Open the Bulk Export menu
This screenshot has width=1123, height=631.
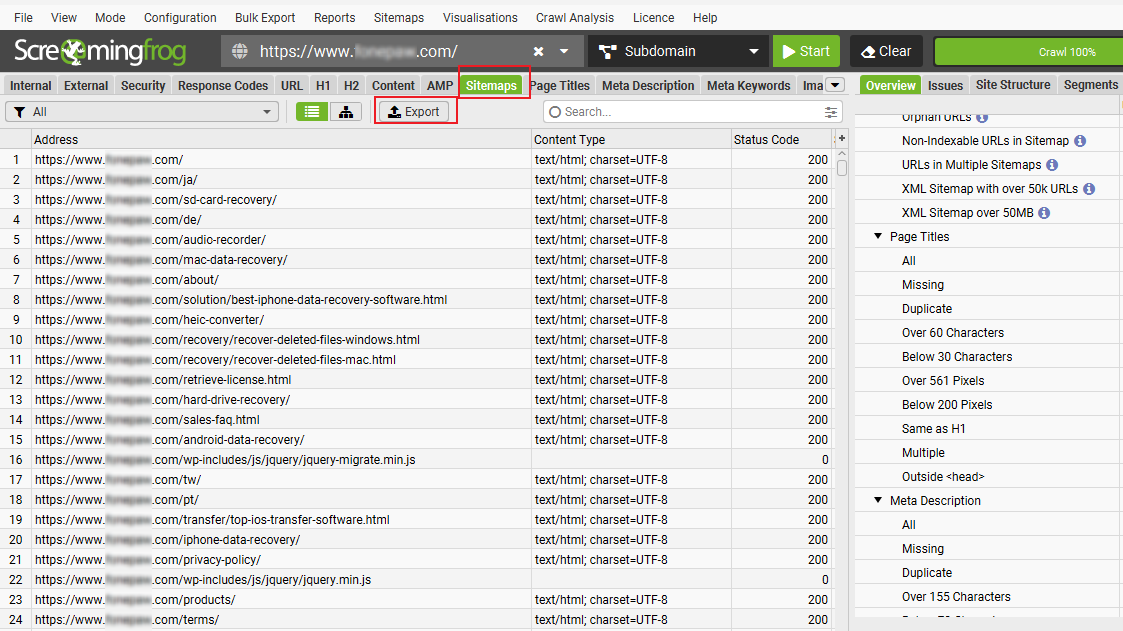click(x=265, y=18)
